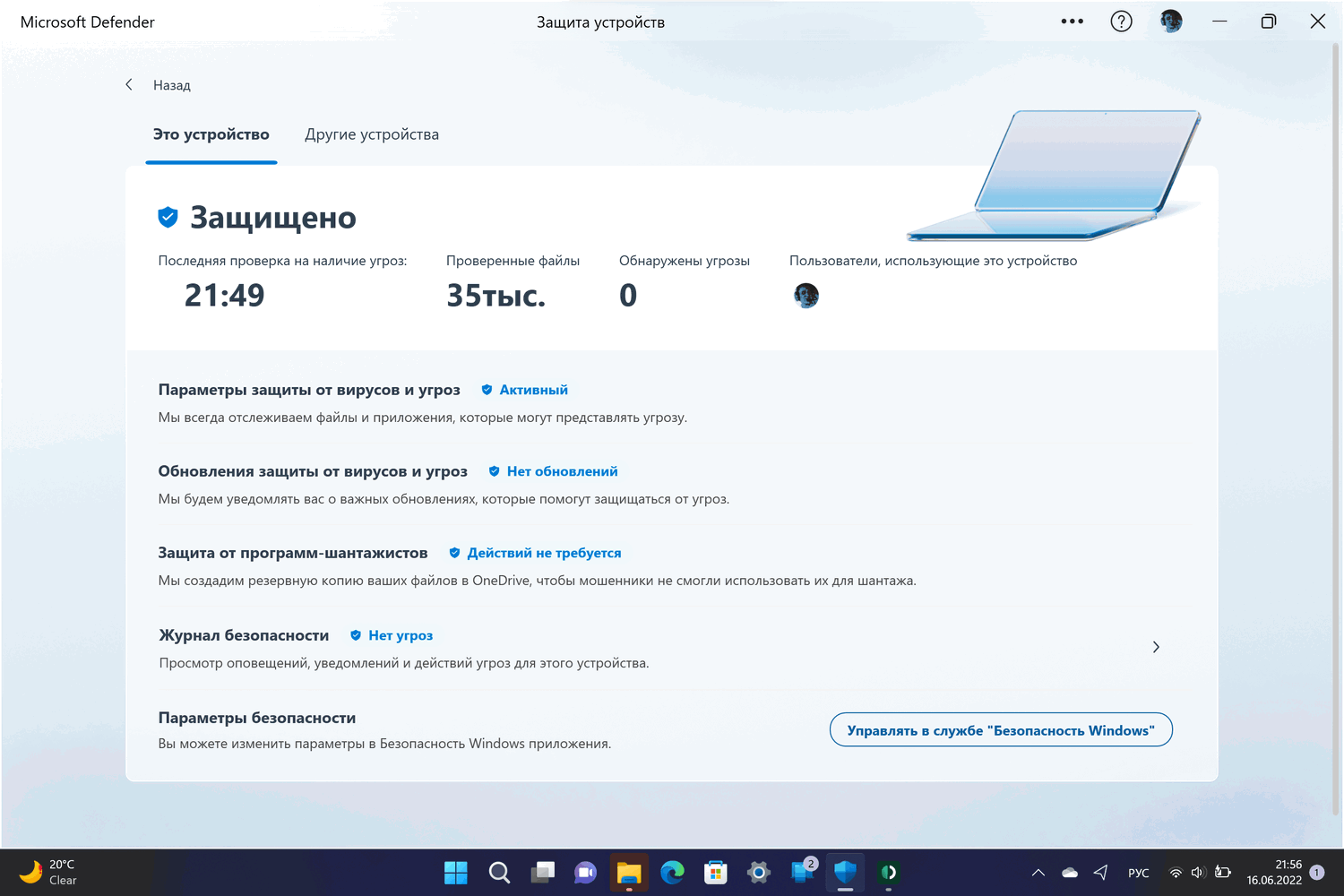Open the Windows Start menu
Viewport: 1344px width, 896px height.
click(456, 873)
